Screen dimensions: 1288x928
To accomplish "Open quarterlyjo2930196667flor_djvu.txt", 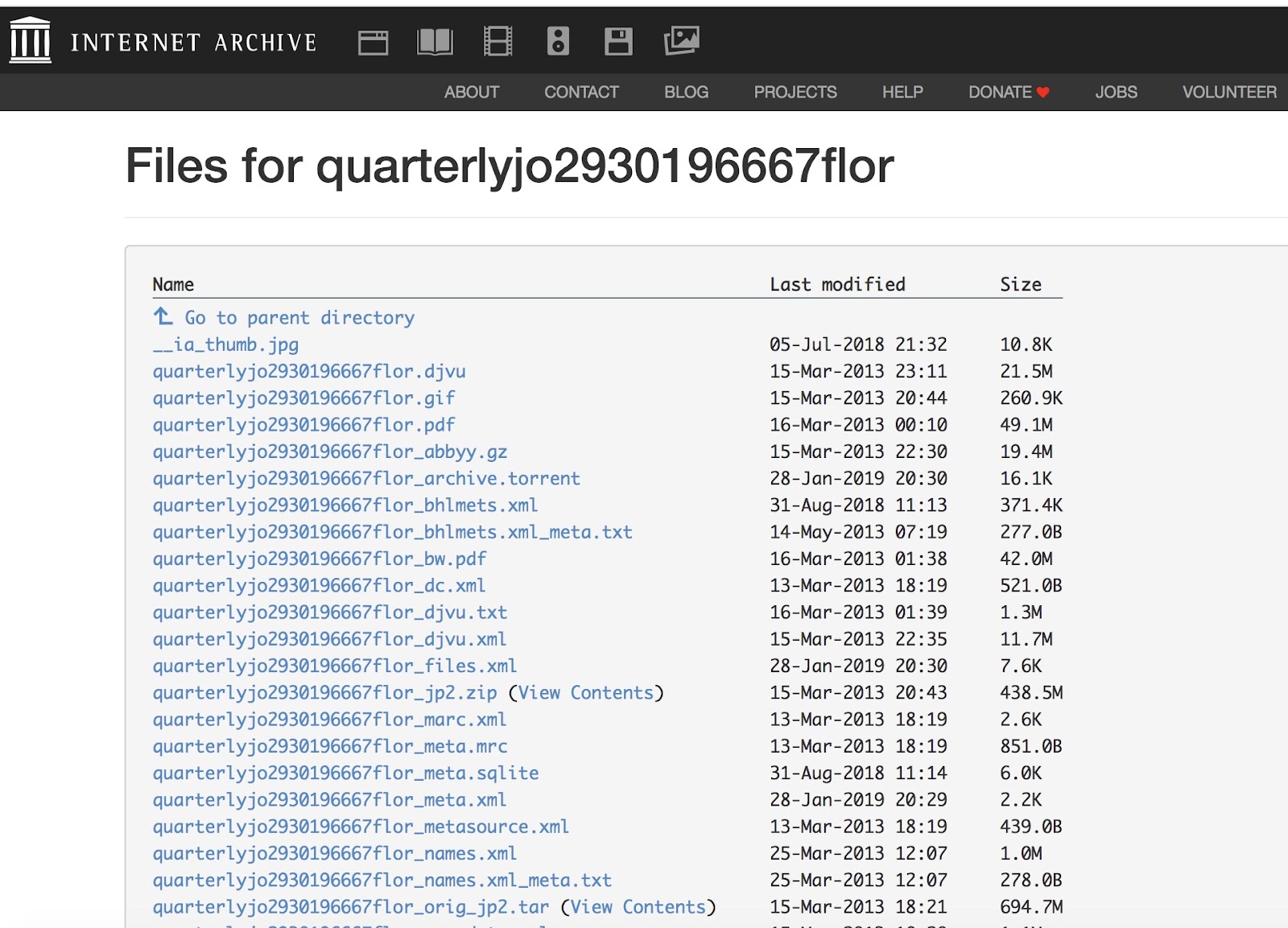I will [x=330, y=612].
